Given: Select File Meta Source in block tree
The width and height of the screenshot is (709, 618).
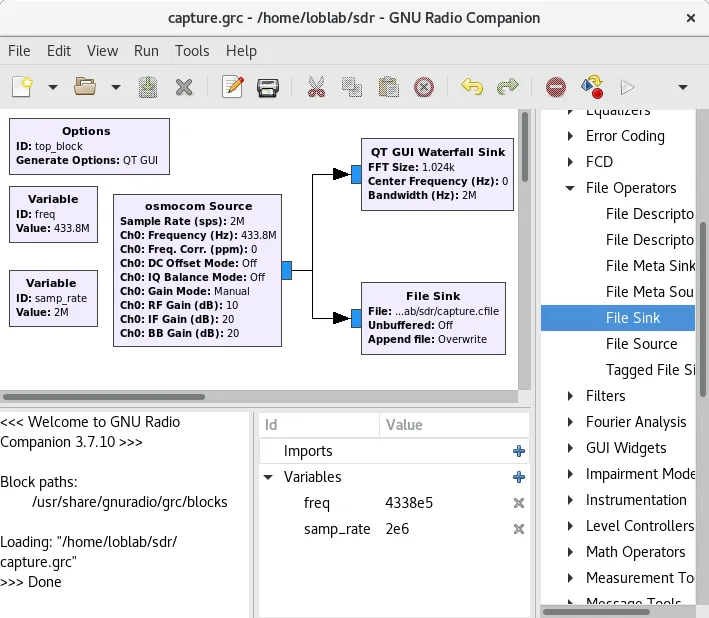Looking at the screenshot, I should click(x=618, y=292).
